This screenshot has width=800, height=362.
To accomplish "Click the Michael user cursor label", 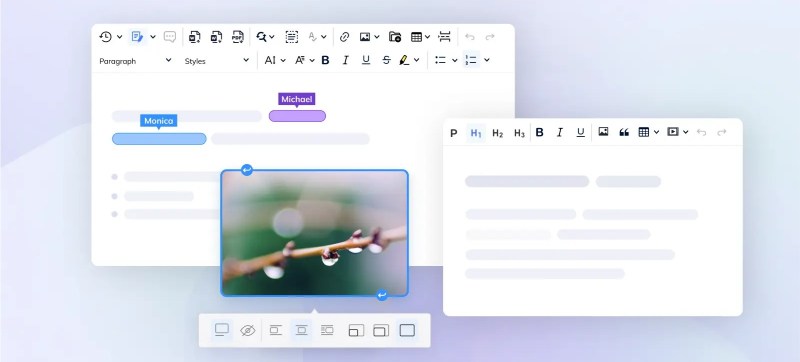I will pos(296,99).
